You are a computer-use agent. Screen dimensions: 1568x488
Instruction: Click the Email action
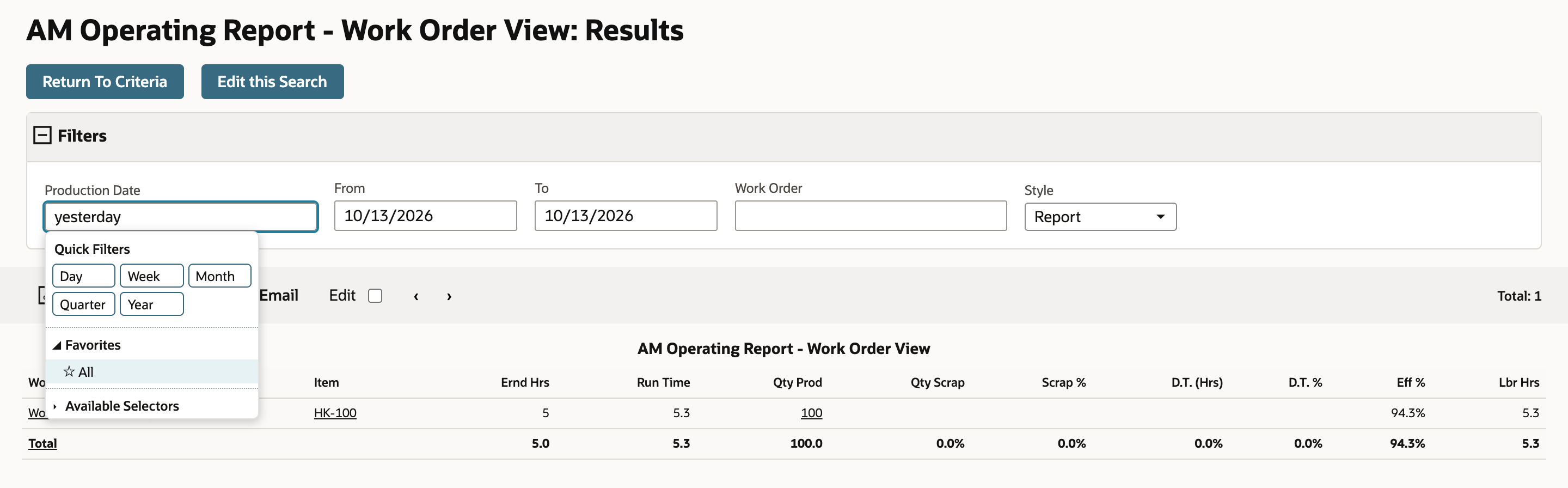click(x=279, y=296)
